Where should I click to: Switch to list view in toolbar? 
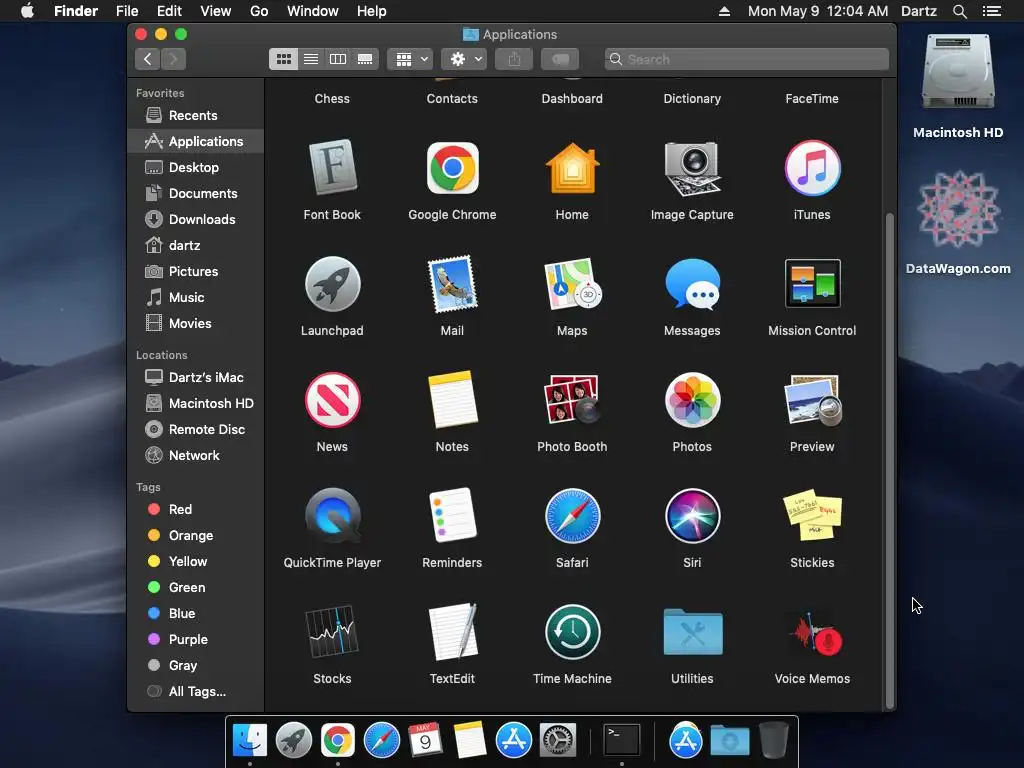pos(311,59)
